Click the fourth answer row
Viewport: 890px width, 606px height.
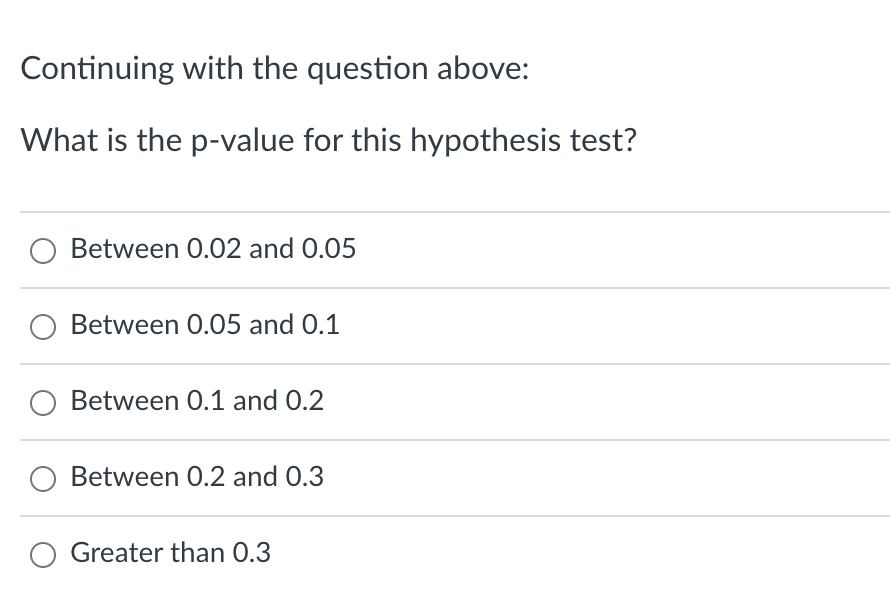pos(445,479)
